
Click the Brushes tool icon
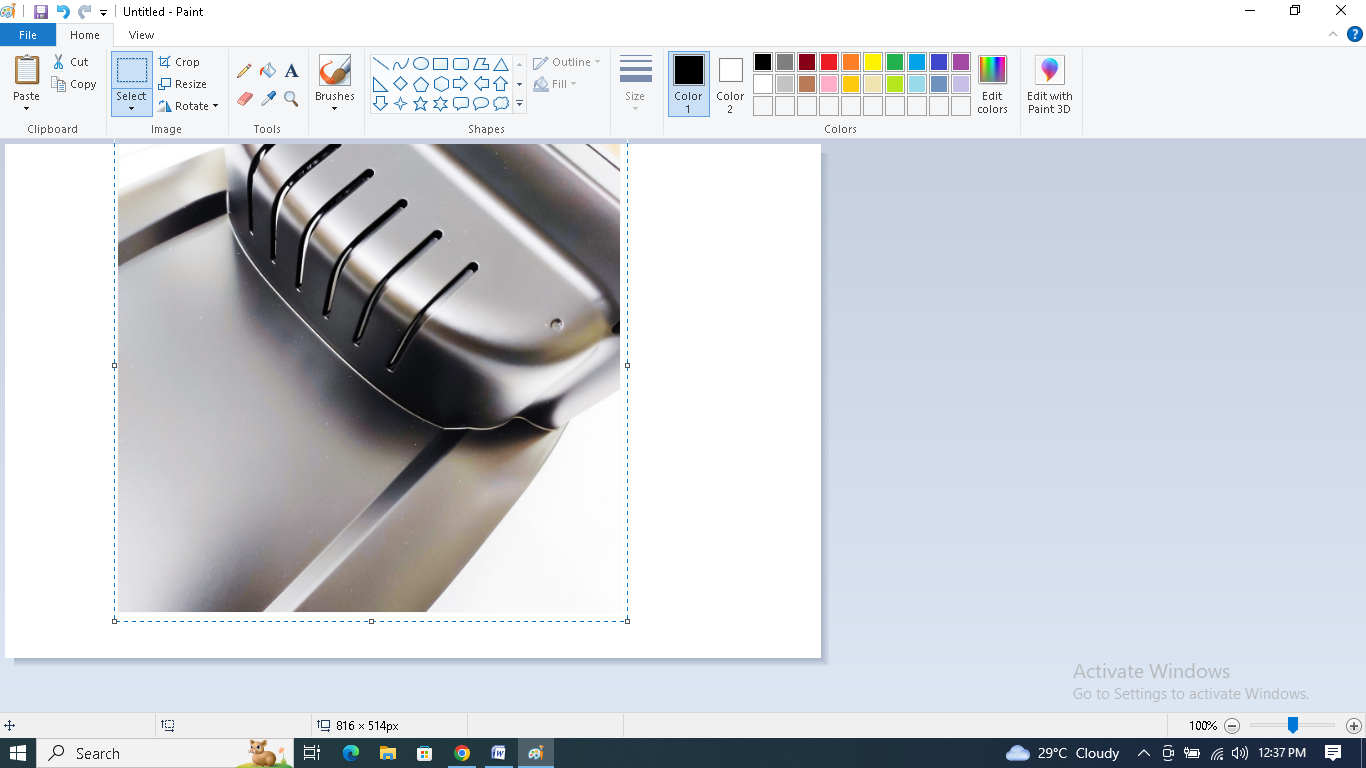[x=334, y=70]
